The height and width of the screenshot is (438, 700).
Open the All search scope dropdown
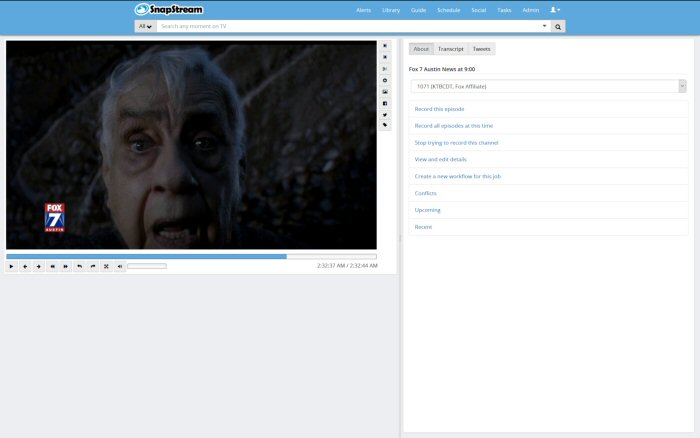click(145, 26)
